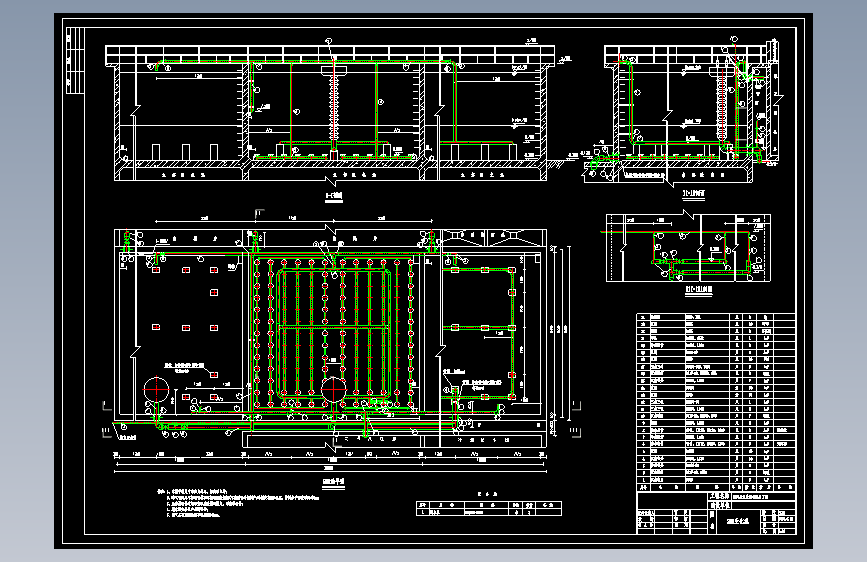Click the numbered notes paragraph at bottom left
This screenshot has width=867, height=562.
[238, 502]
